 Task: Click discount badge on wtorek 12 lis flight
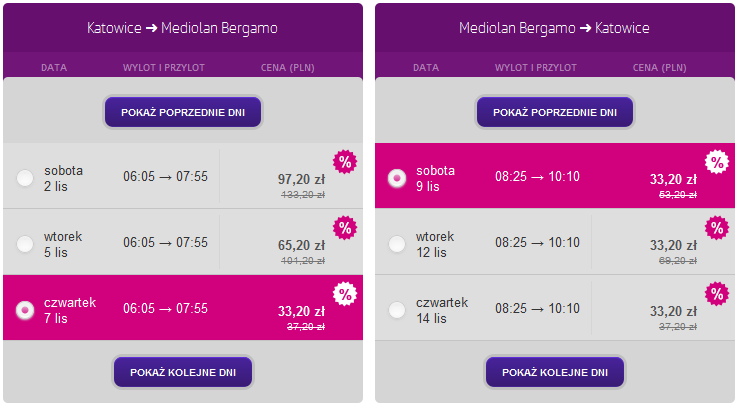pos(716,228)
